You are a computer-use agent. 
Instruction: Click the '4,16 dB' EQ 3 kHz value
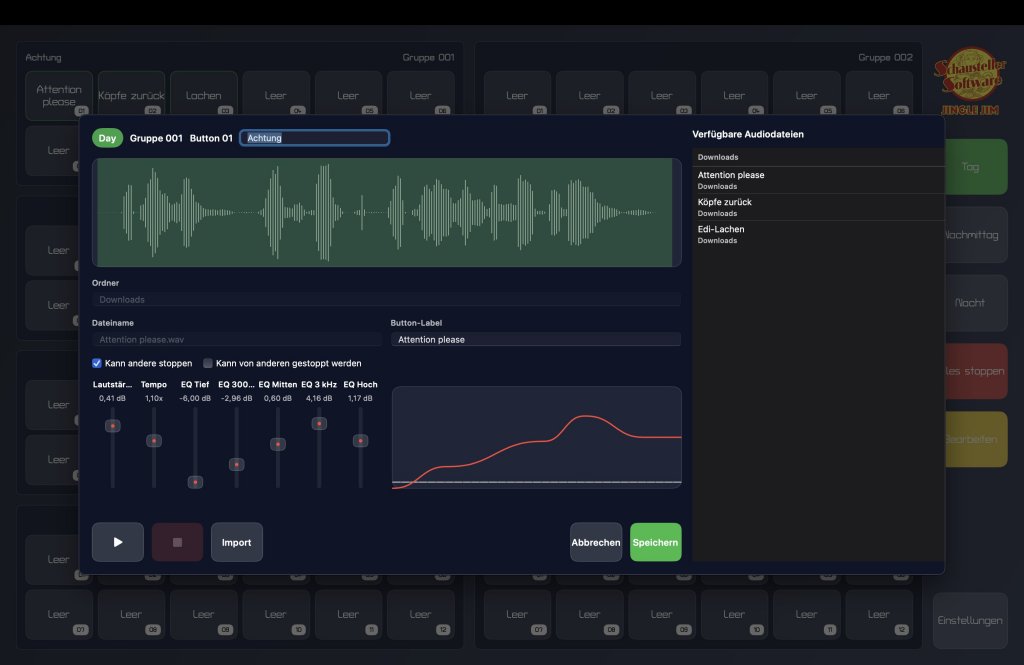pyautogui.click(x=319, y=398)
